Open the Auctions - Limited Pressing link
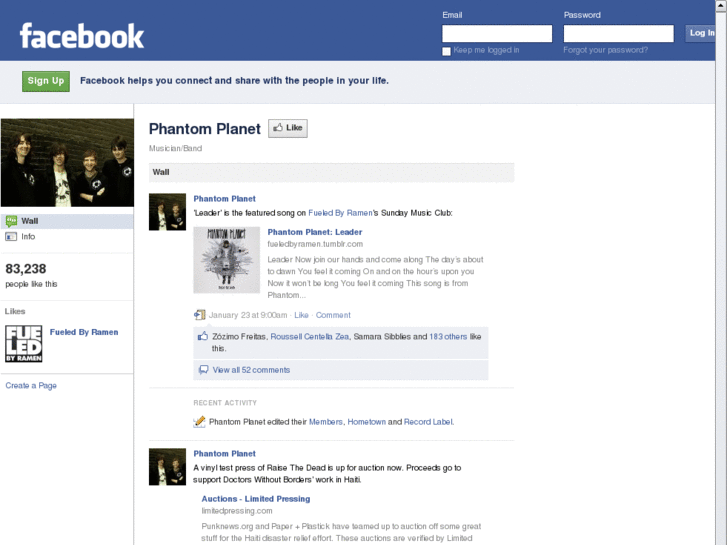 pyautogui.click(x=256, y=499)
